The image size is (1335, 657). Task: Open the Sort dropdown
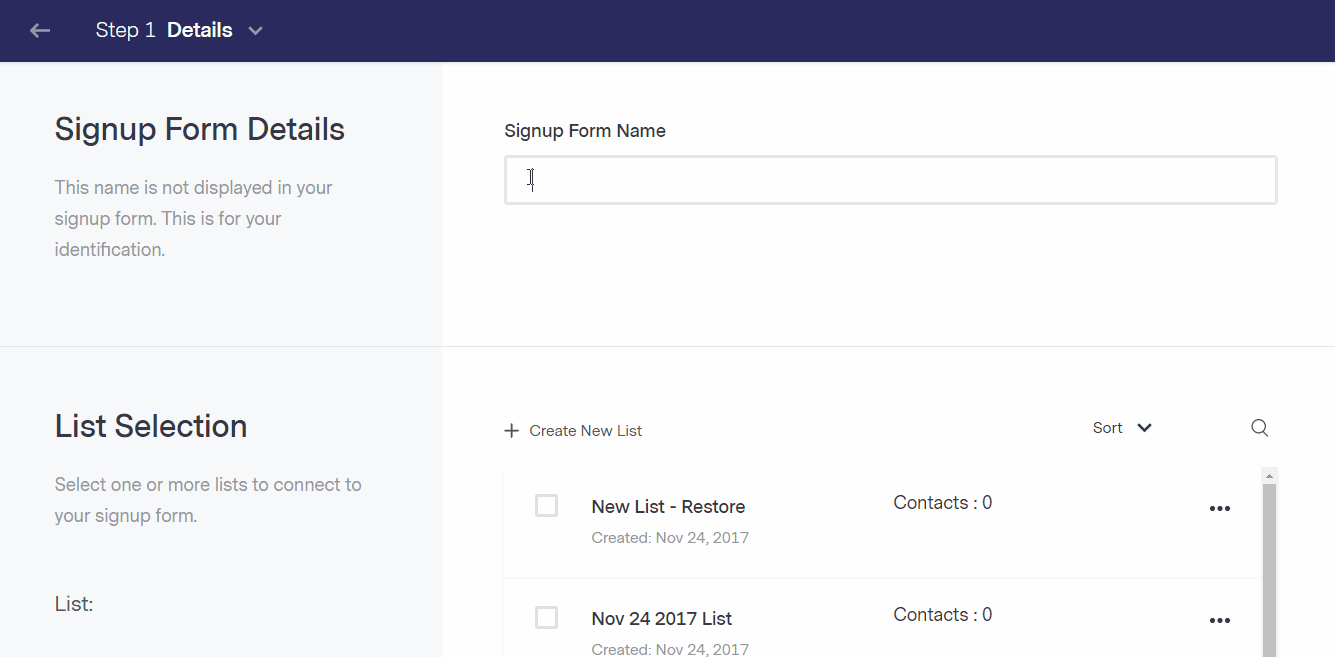1122,428
